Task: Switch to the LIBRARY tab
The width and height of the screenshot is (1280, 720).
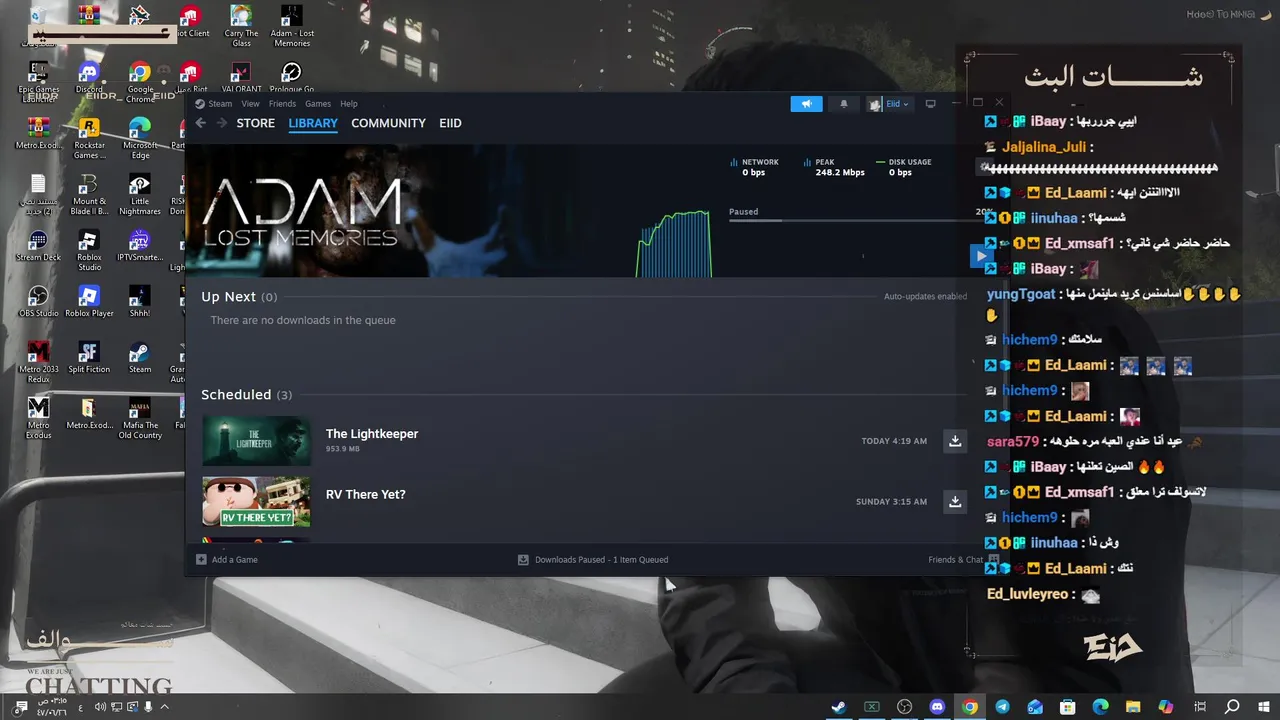Action: (x=313, y=123)
